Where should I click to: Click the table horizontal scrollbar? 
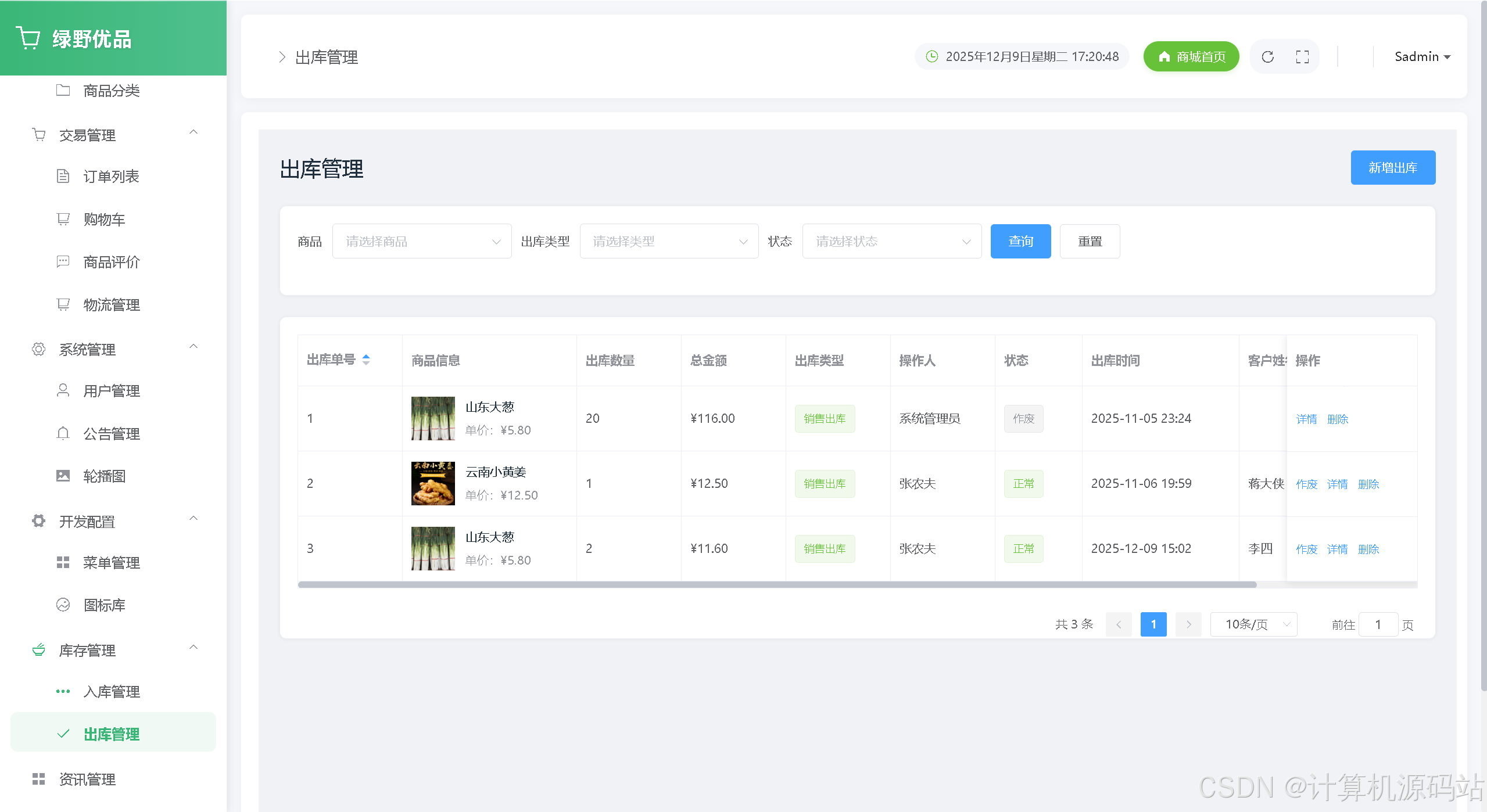tap(776, 585)
